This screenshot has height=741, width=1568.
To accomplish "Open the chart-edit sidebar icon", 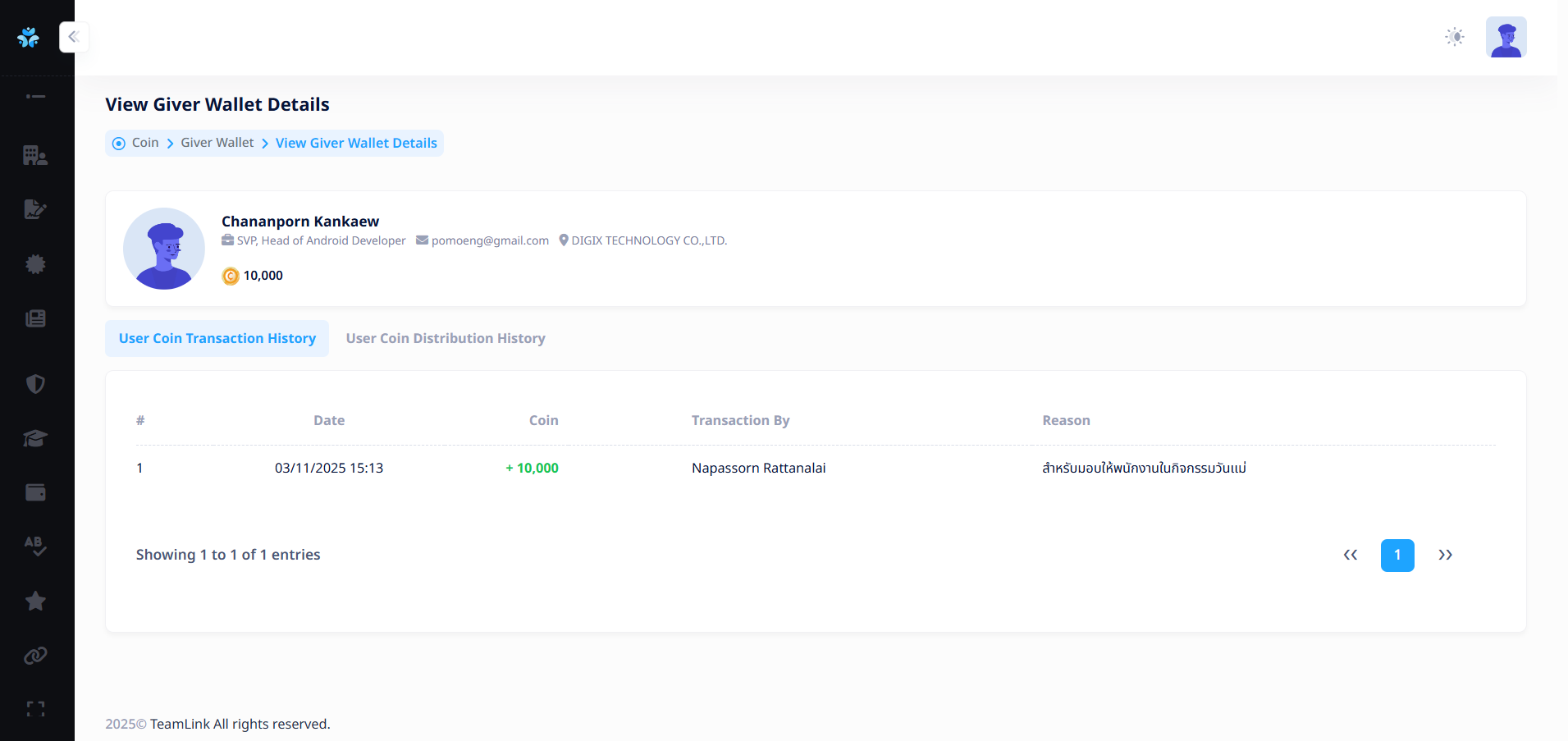I will tap(35, 209).
